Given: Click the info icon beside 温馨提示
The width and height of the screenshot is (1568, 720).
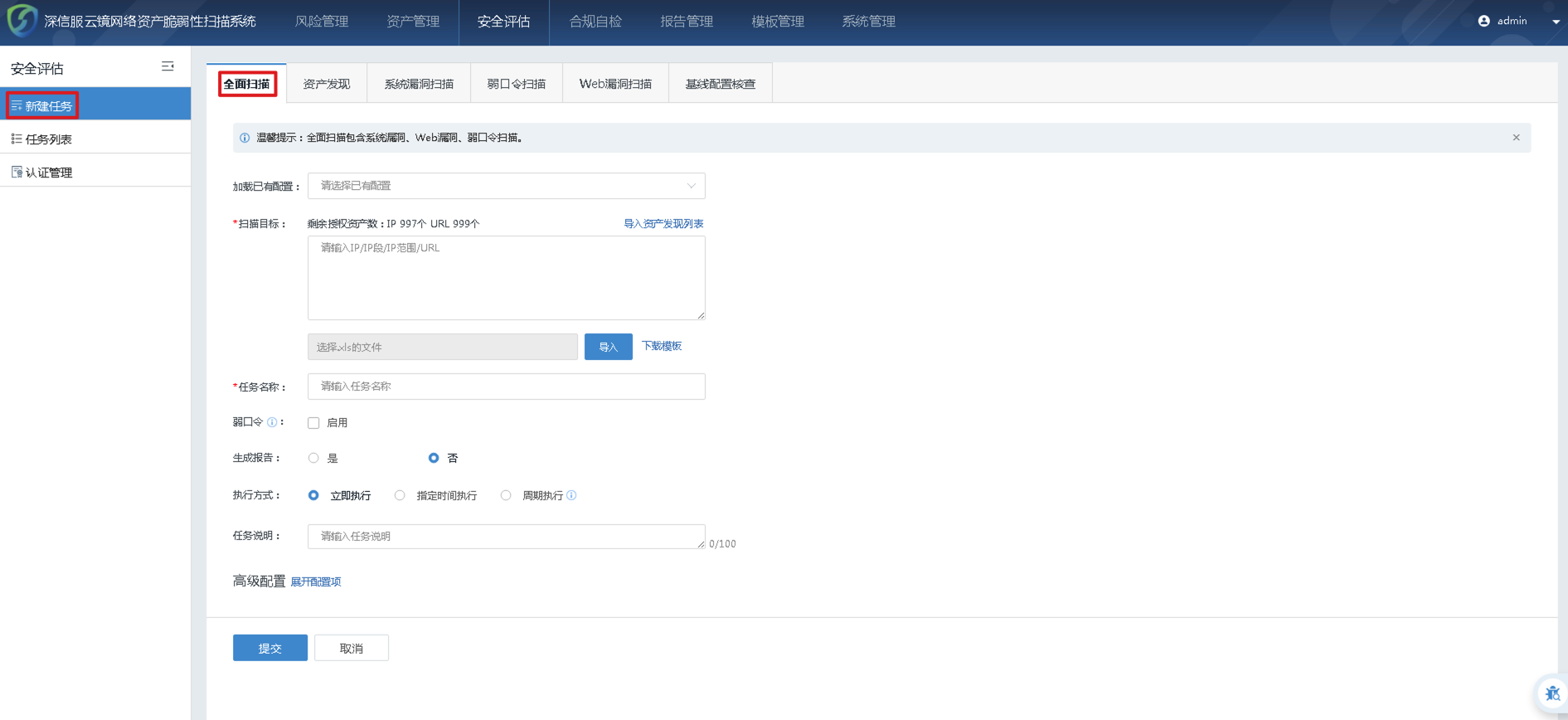Looking at the screenshot, I should tap(245, 138).
